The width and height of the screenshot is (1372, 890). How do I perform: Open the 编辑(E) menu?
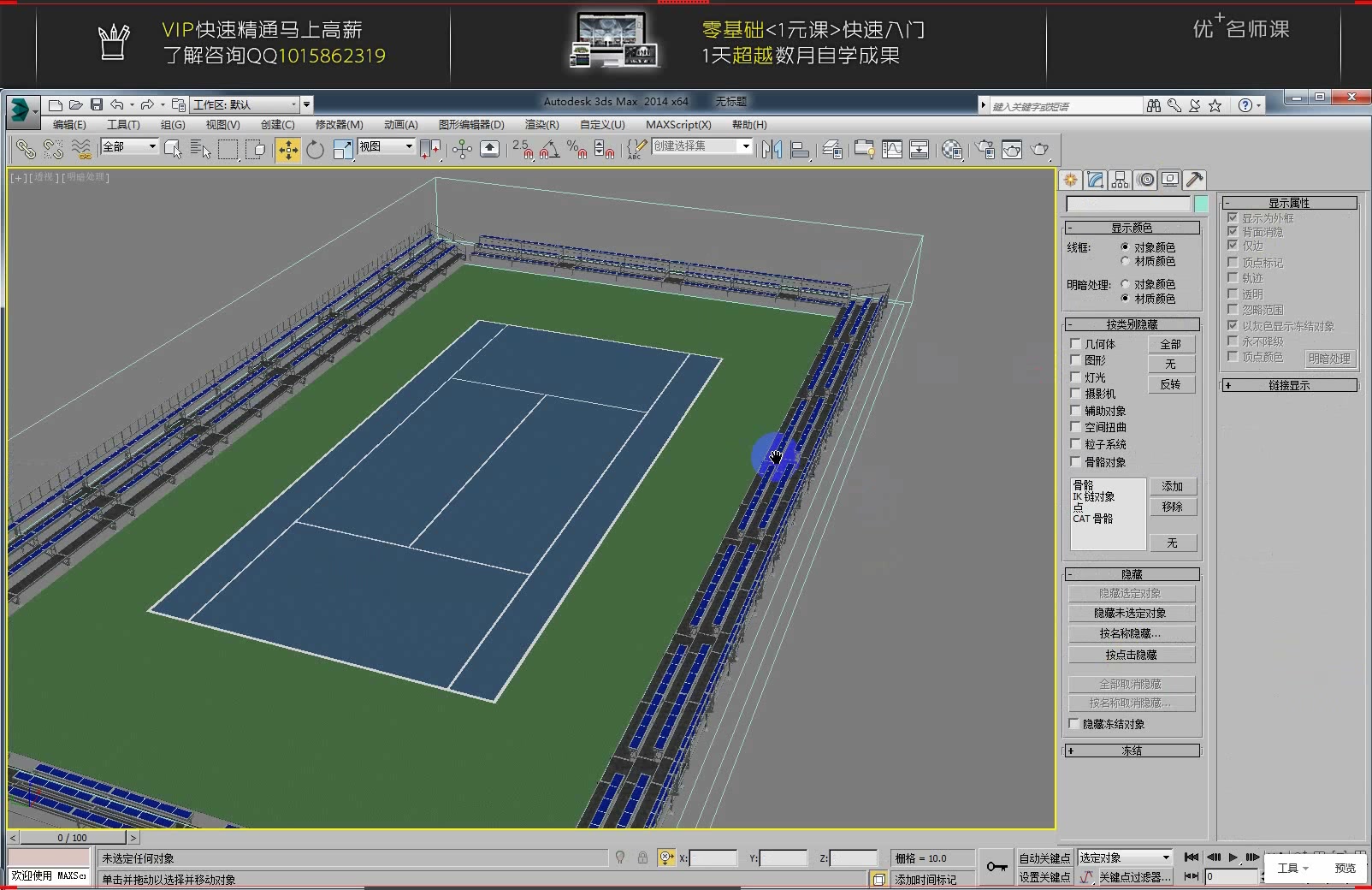coord(69,125)
